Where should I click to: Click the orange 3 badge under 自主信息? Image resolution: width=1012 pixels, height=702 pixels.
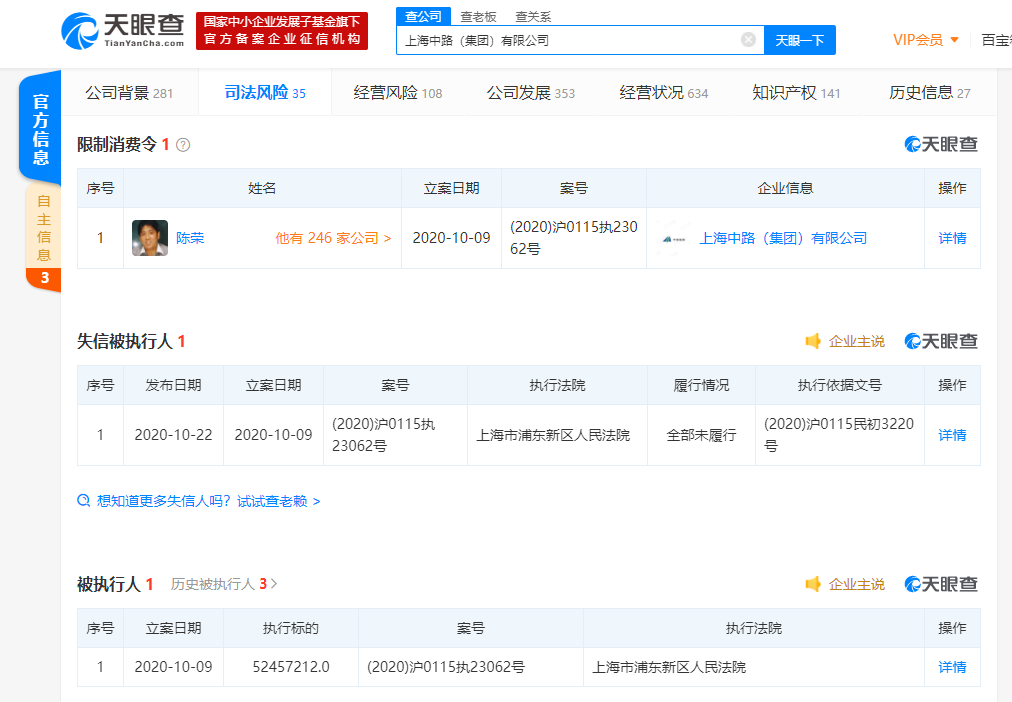(44, 278)
